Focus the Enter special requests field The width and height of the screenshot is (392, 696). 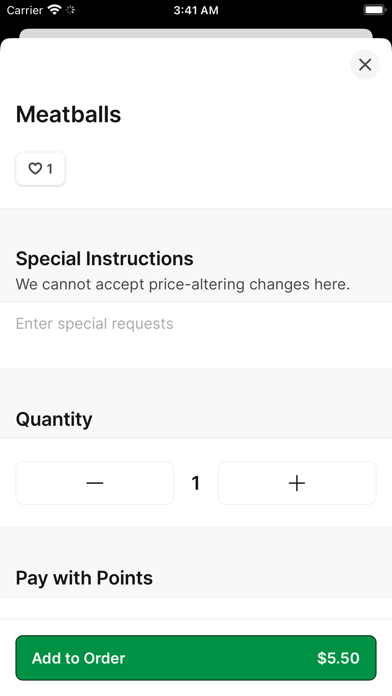(196, 336)
